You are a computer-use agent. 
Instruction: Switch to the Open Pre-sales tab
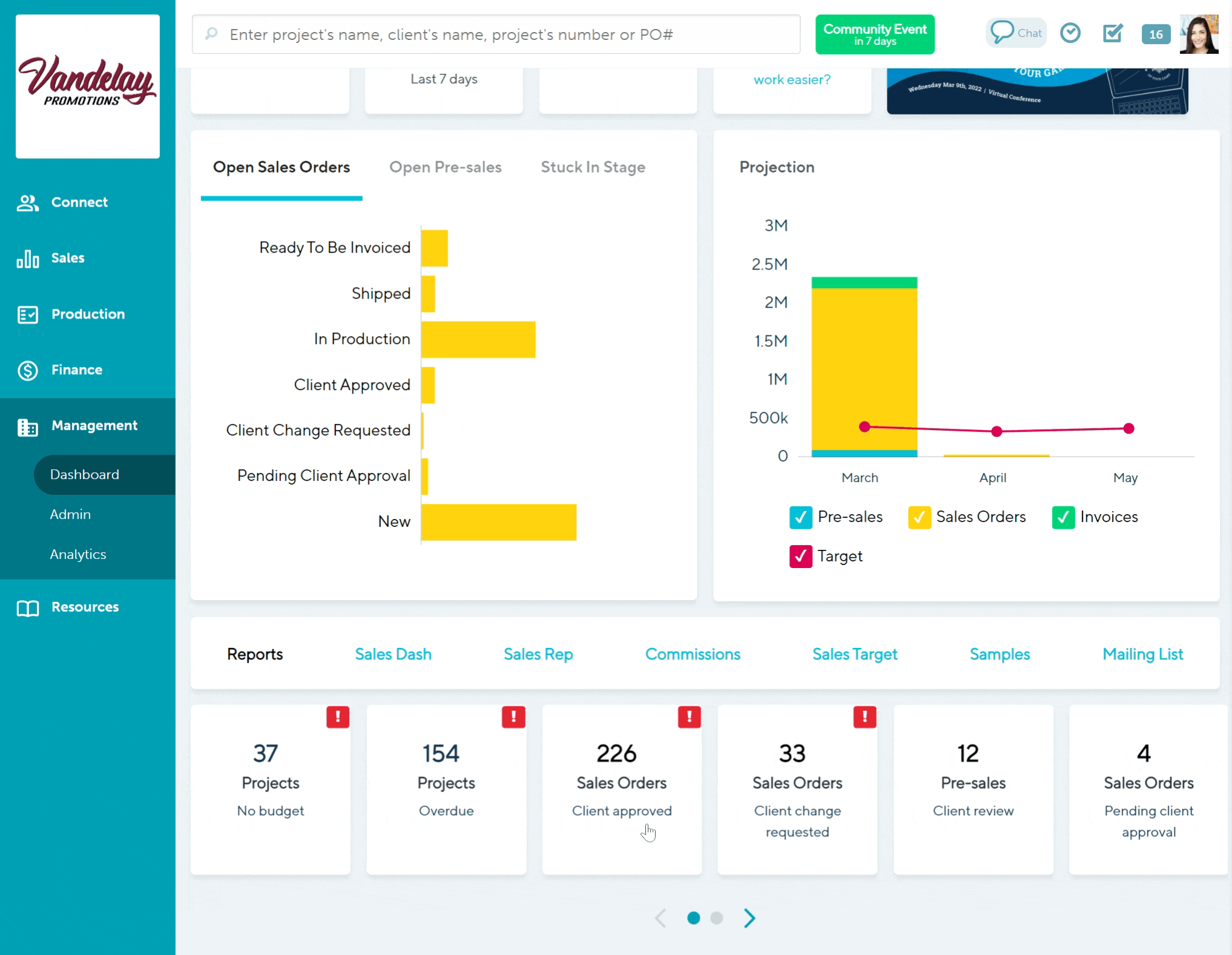(x=446, y=167)
